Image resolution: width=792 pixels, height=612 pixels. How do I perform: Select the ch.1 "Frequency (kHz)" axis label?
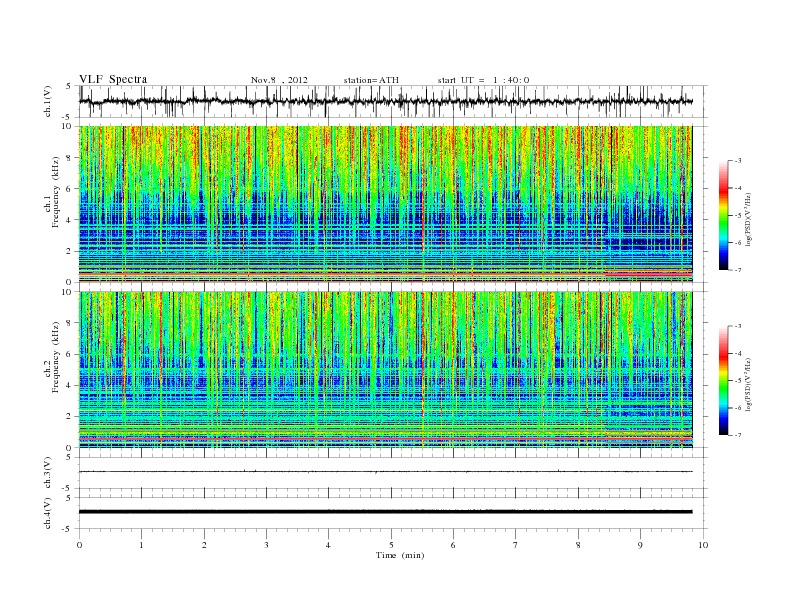coord(56,192)
